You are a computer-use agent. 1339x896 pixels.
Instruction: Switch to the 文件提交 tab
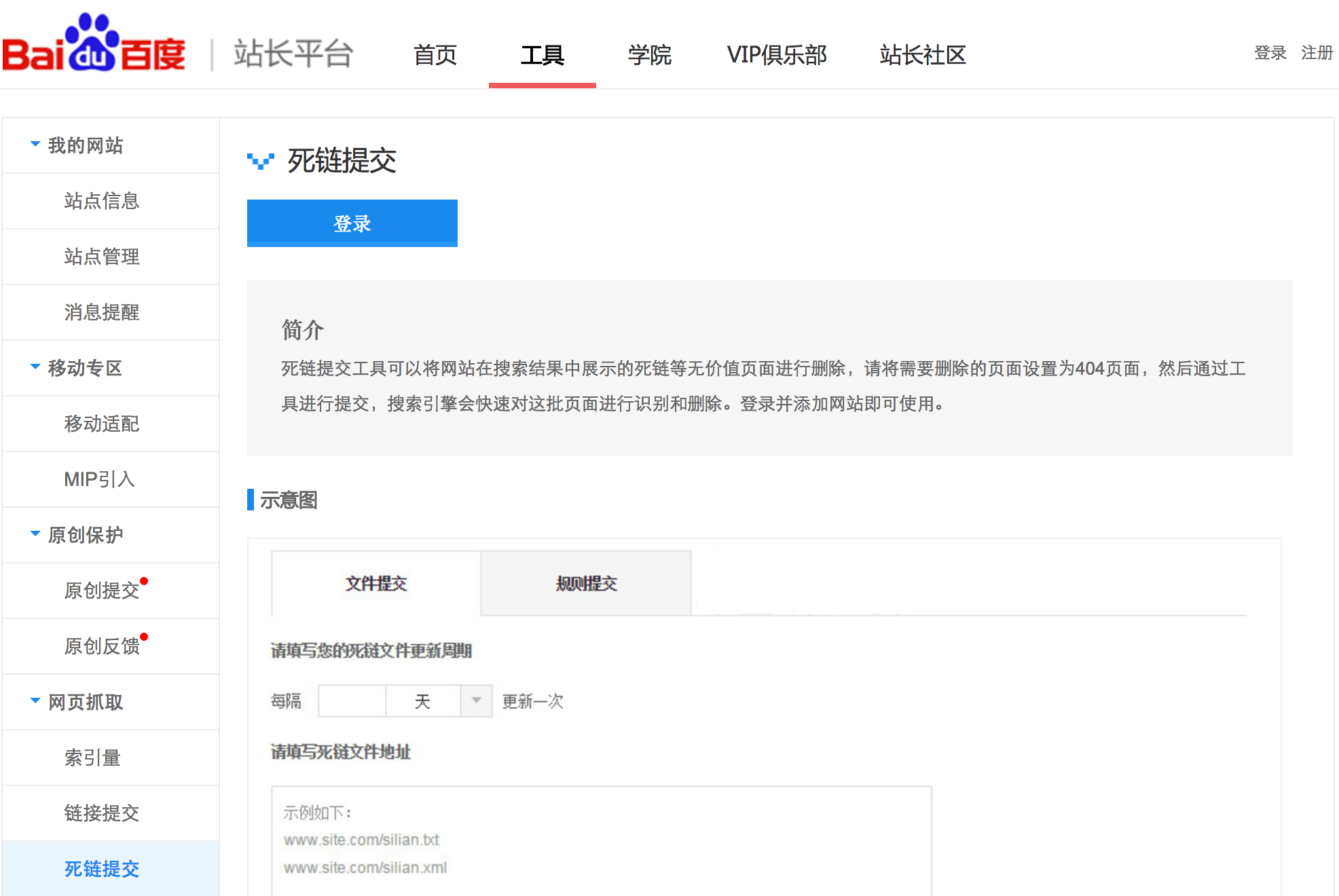(376, 584)
